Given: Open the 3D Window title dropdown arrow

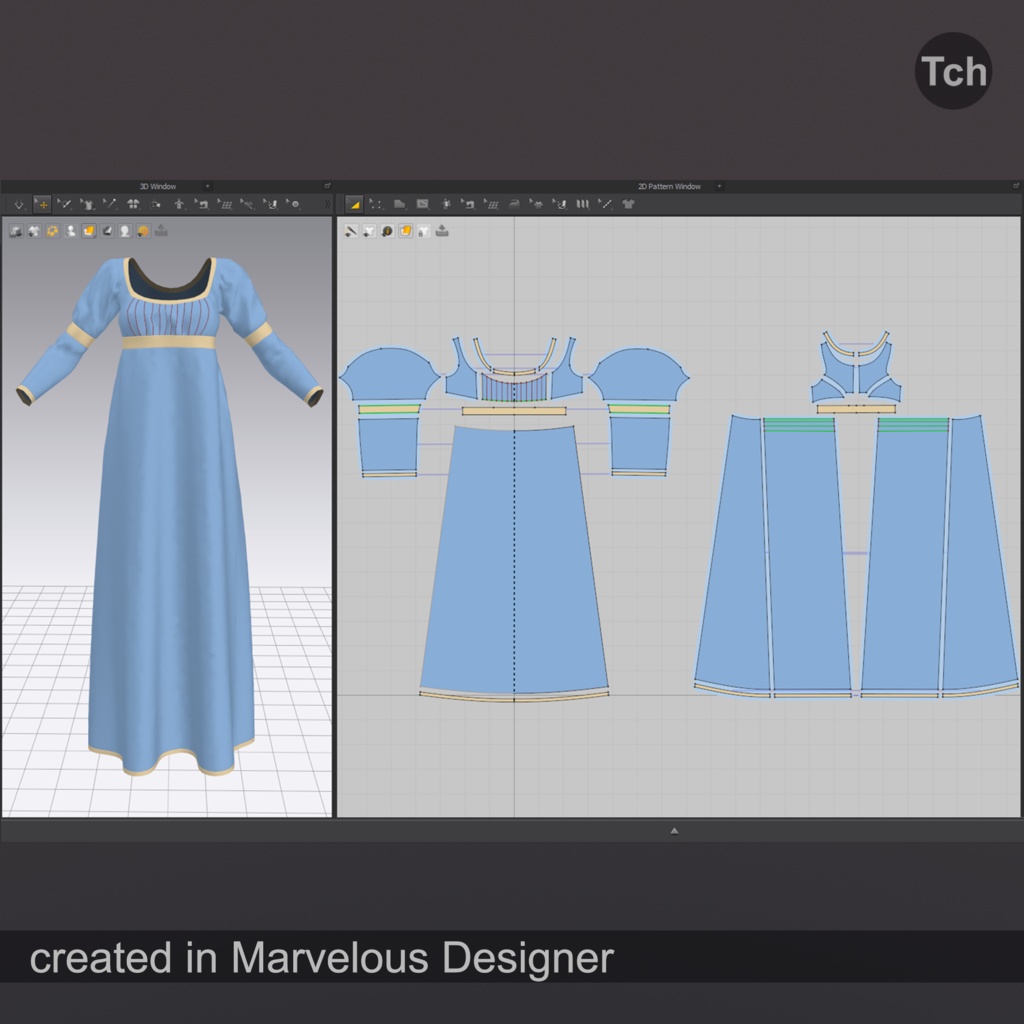Looking at the screenshot, I should pos(207,186).
